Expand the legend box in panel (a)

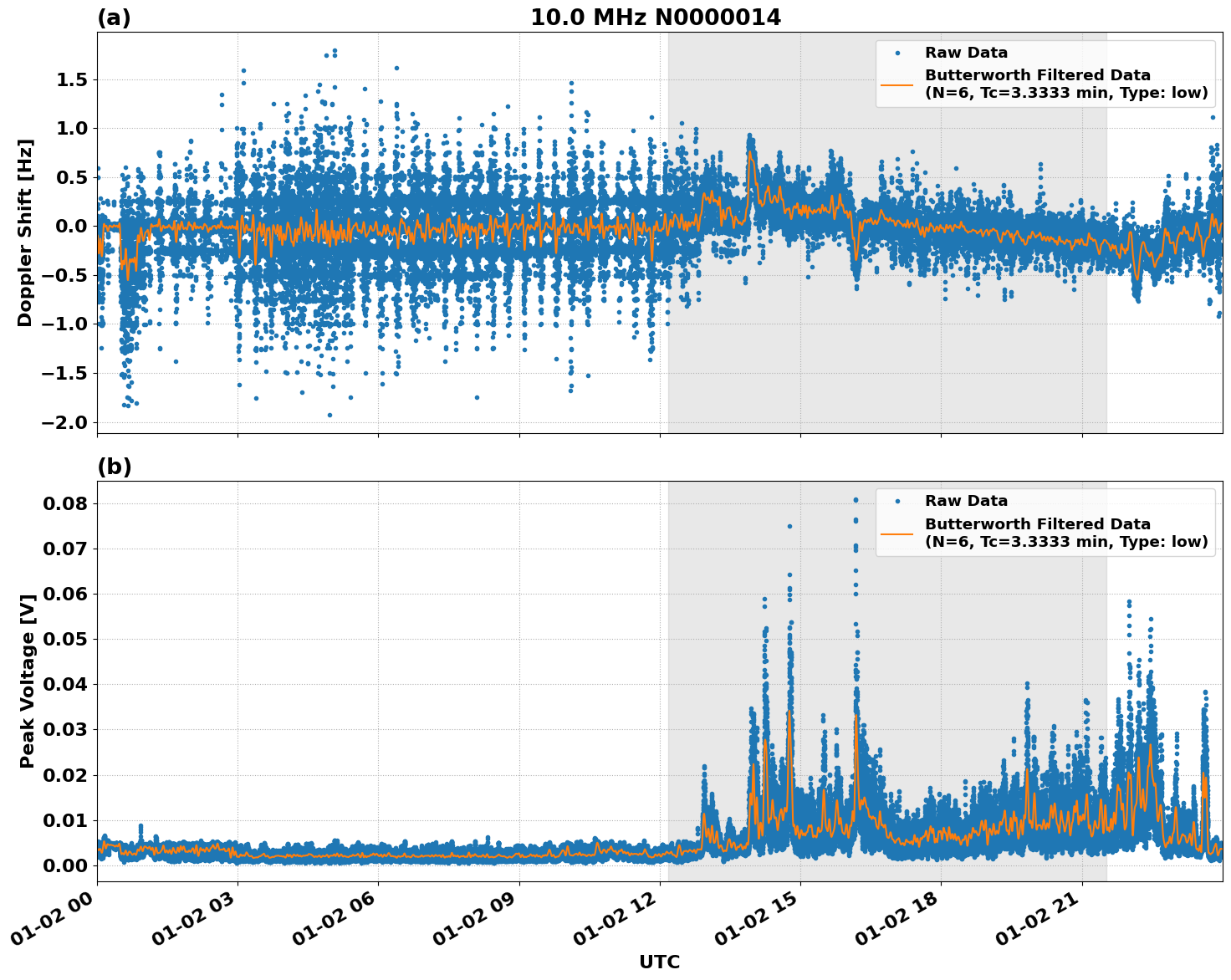pyautogui.click(x=1045, y=71)
